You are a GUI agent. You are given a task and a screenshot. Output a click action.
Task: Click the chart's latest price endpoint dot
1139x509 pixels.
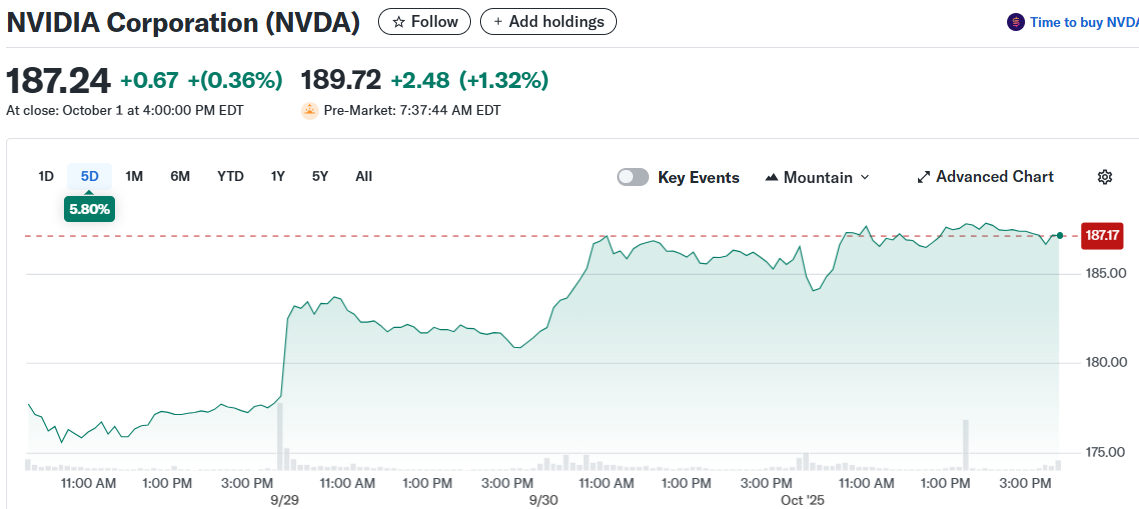[x=1060, y=235]
